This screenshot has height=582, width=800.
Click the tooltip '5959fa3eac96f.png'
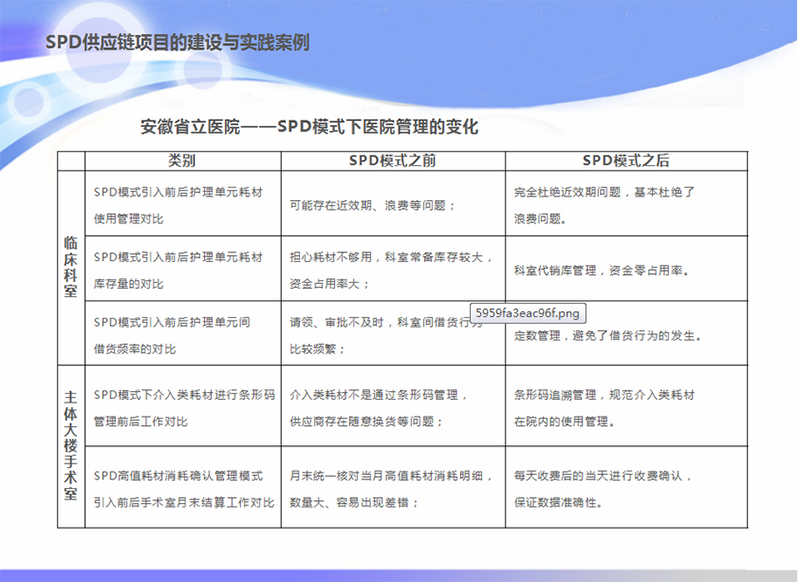point(528,313)
